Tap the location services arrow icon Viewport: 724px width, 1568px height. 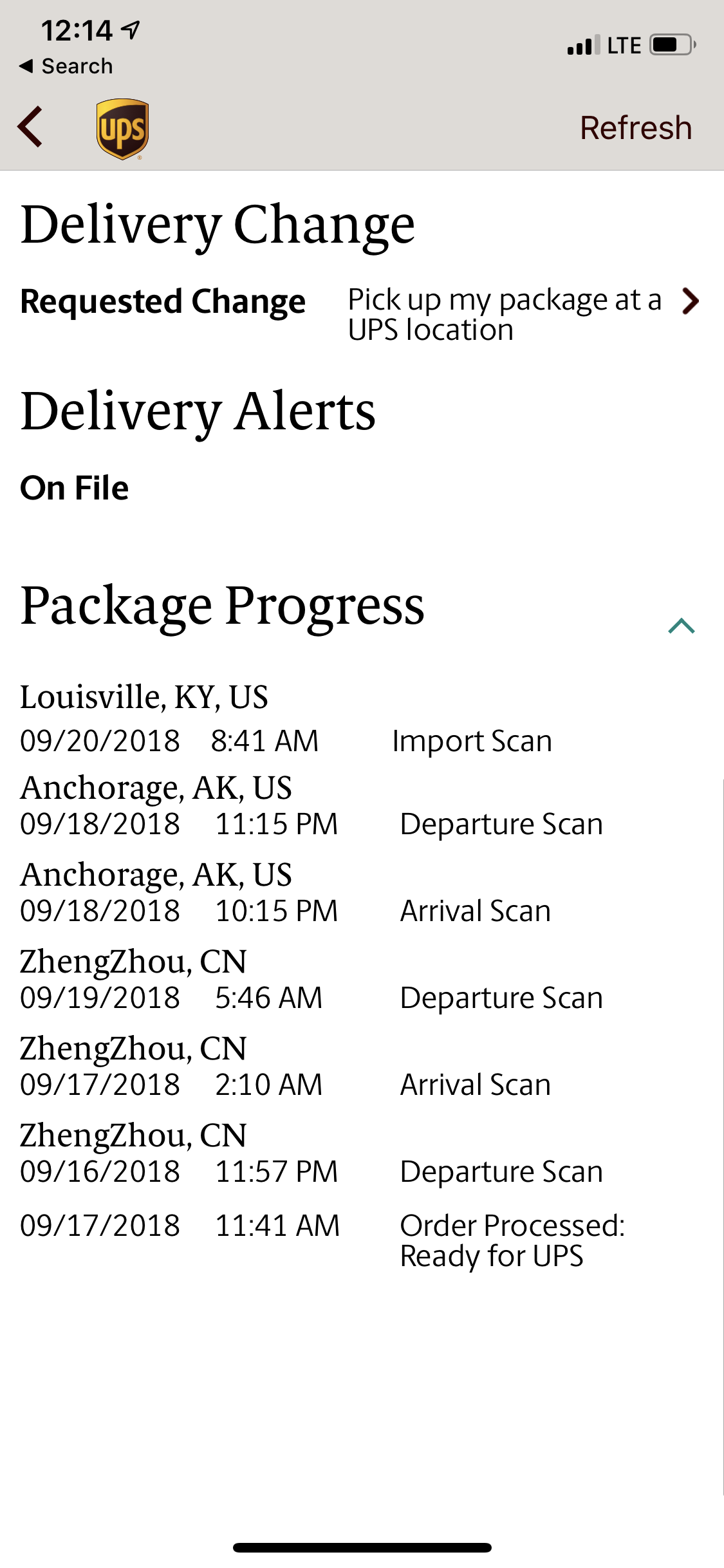(131, 30)
